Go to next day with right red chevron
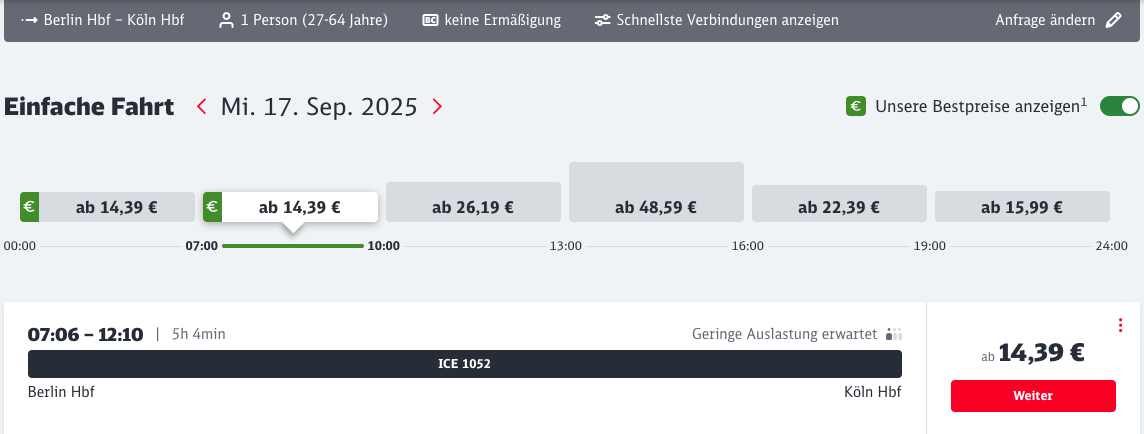Image resolution: width=1144 pixels, height=434 pixels. click(437, 106)
